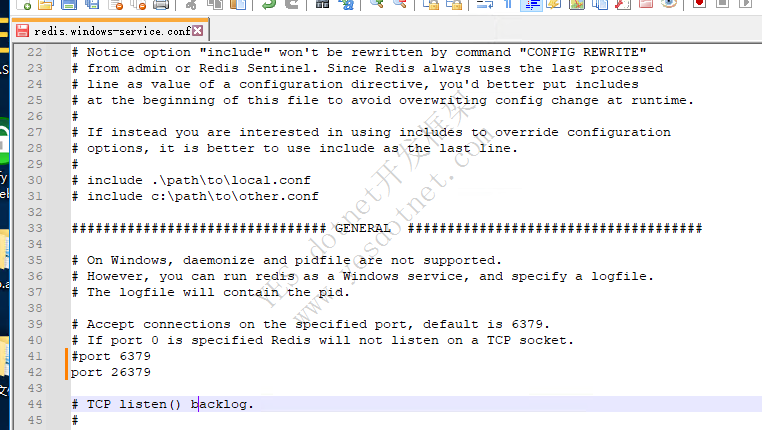Close current document via toolbar icon
Image resolution: width=762 pixels, height=430 pixels.
[116, 4]
